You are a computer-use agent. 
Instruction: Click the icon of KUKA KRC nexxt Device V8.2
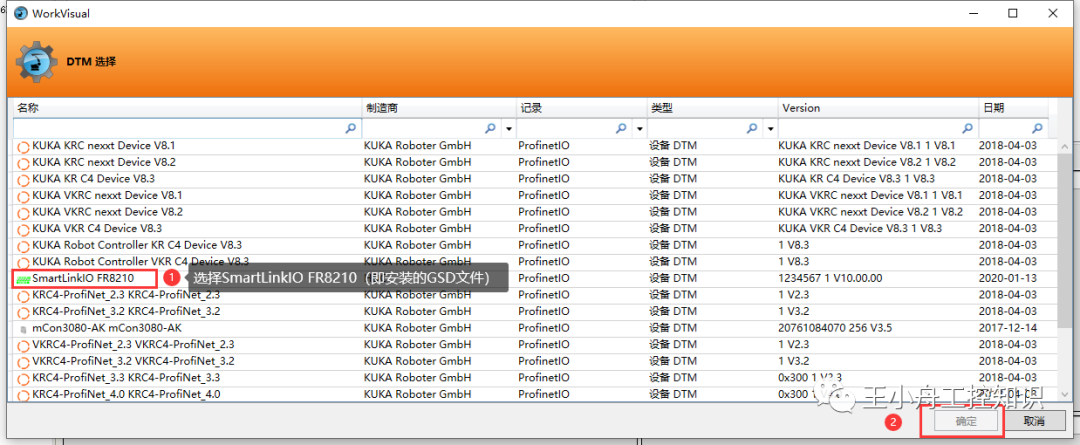point(23,163)
